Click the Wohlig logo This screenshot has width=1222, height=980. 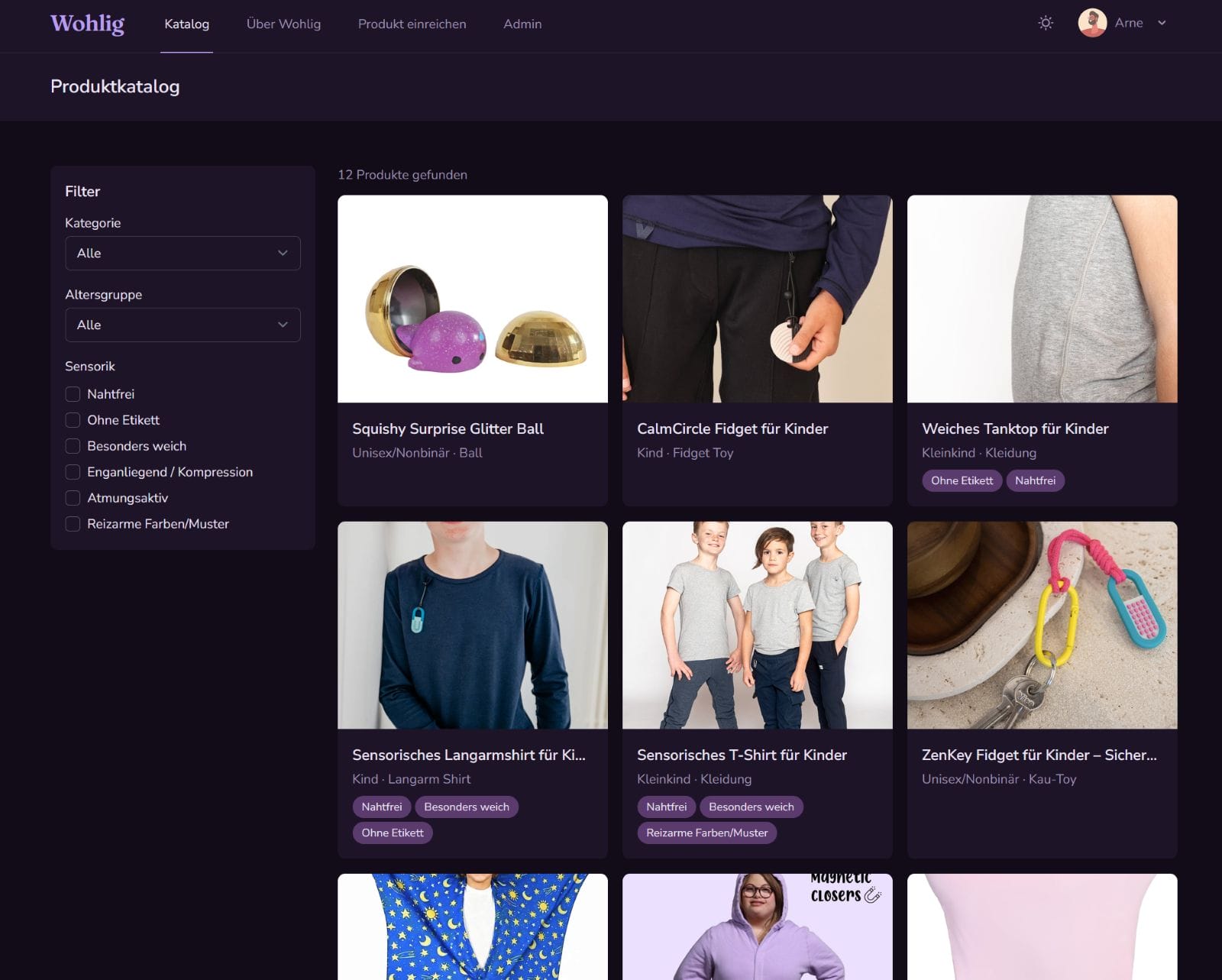tap(87, 24)
